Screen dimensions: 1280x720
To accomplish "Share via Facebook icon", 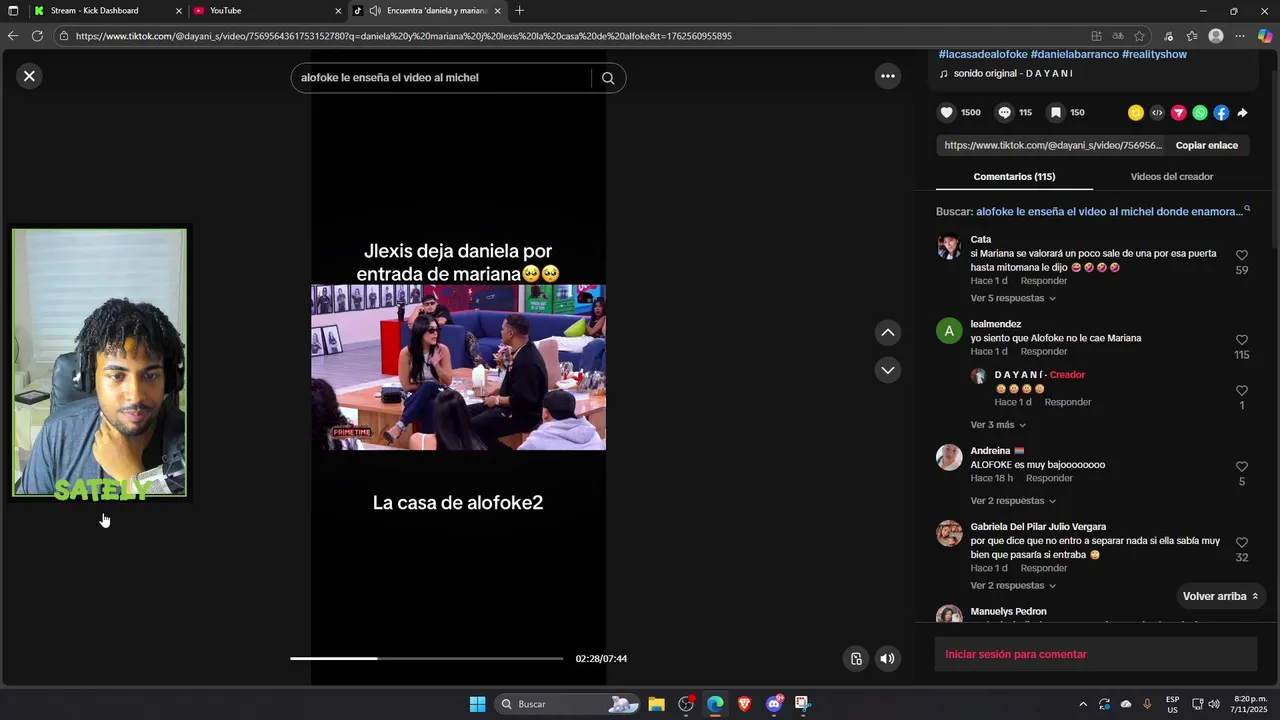I will (x=1221, y=113).
